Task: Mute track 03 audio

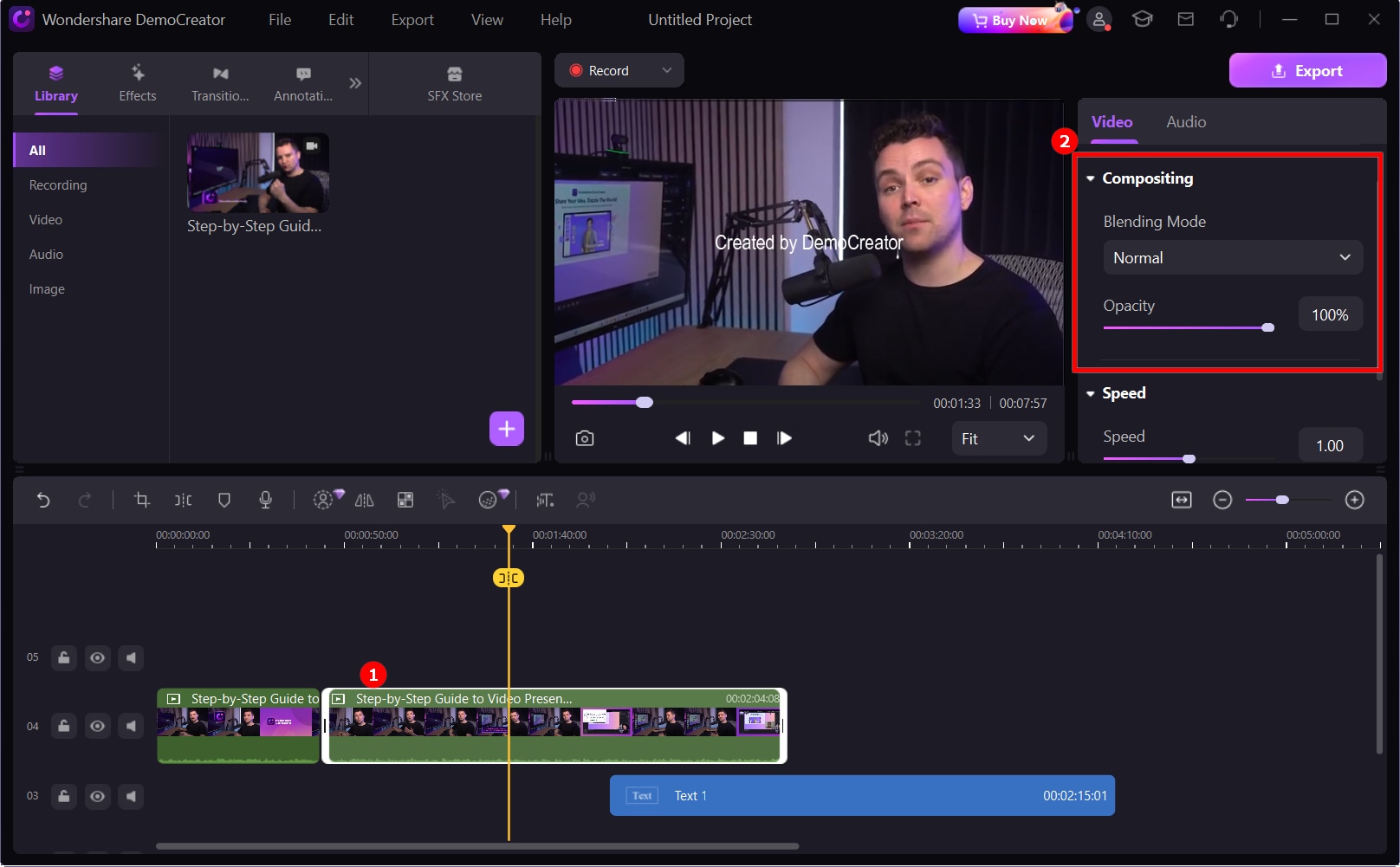Action: (131, 796)
